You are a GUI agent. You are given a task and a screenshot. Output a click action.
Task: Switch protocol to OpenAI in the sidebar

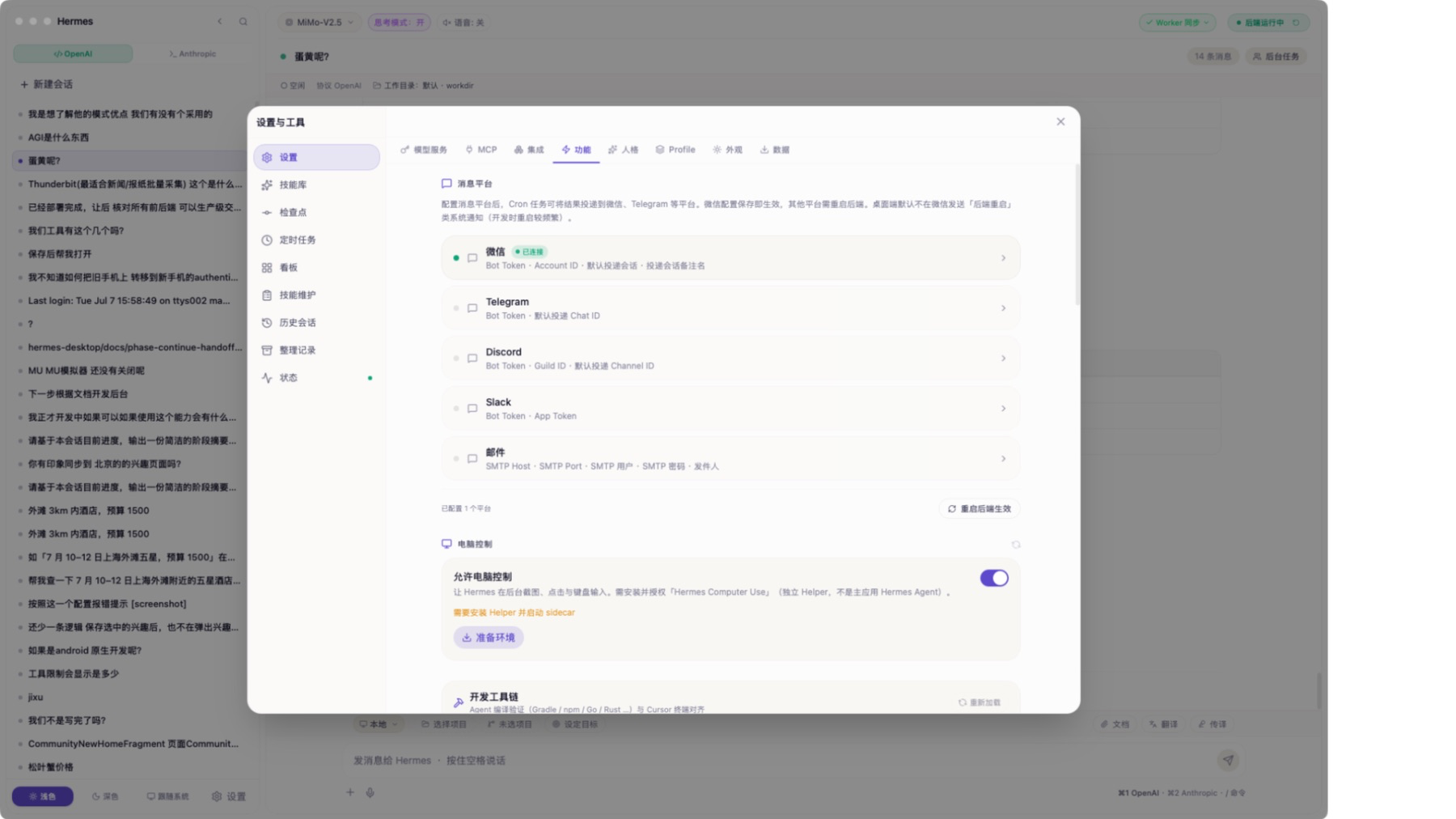(73, 53)
